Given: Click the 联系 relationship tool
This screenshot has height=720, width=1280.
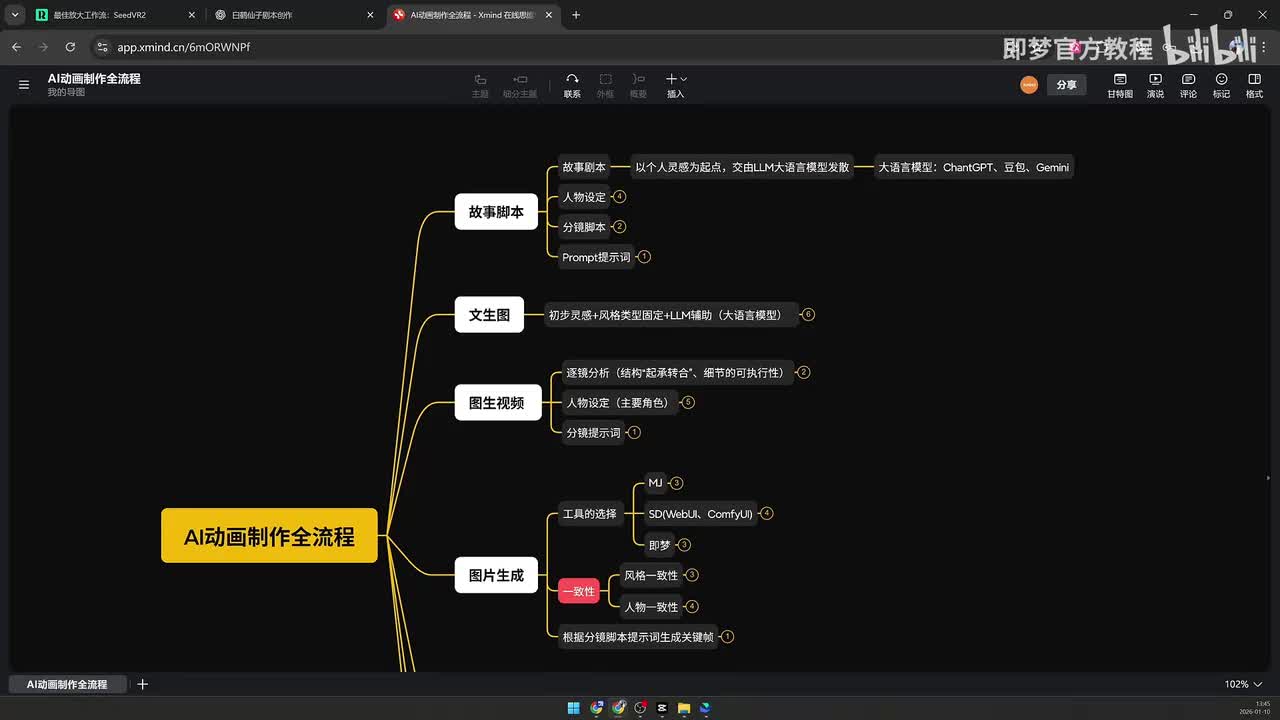Looking at the screenshot, I should tap(572, 85).
